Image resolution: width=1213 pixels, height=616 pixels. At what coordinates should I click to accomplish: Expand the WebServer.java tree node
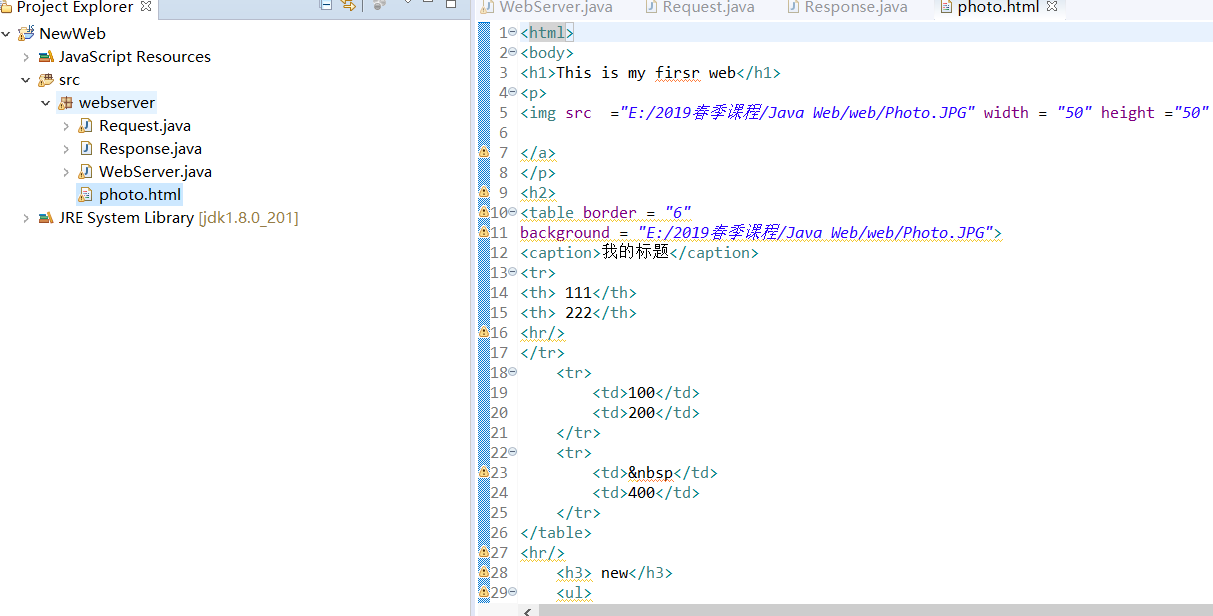click(66, 172)
